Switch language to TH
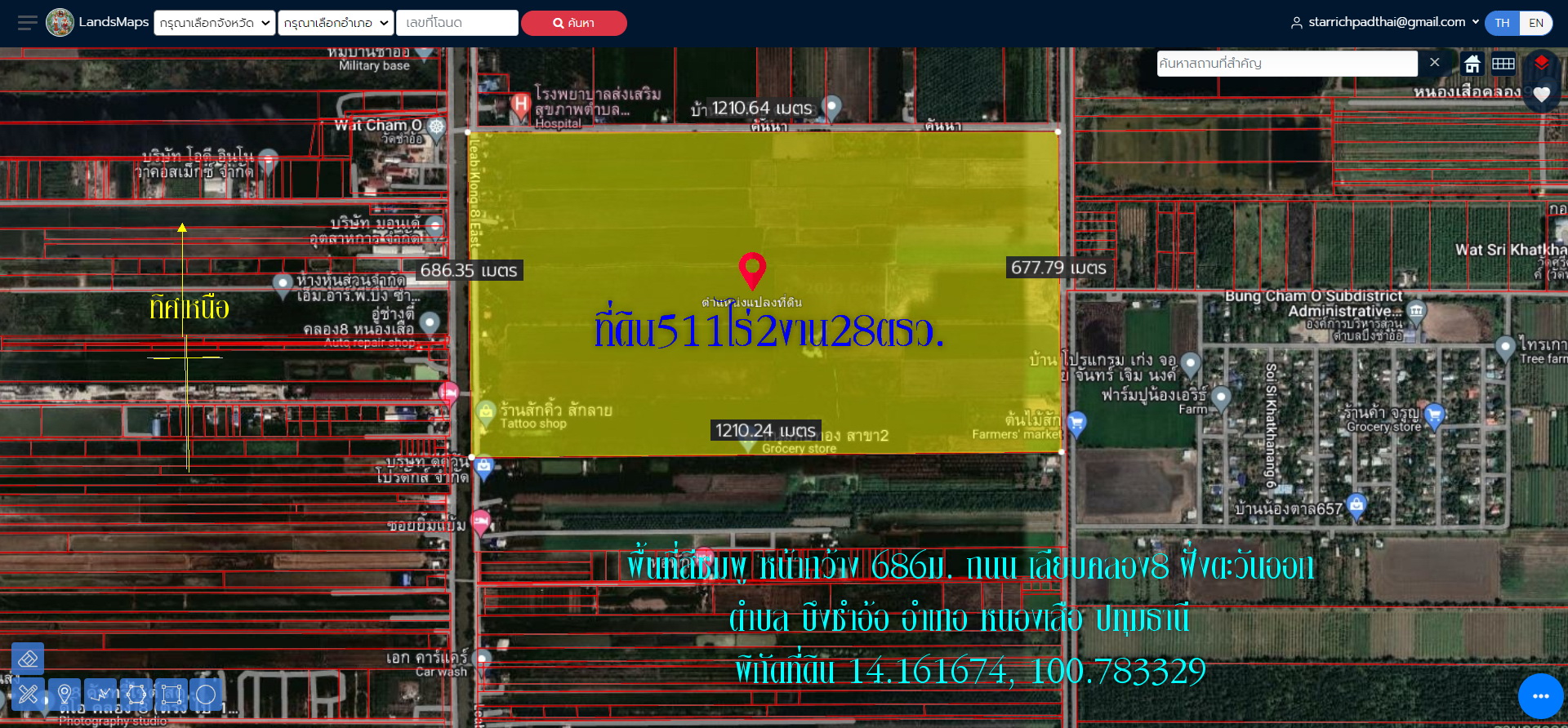This screenshot has width=1568, height=728. pos(1502,23)
